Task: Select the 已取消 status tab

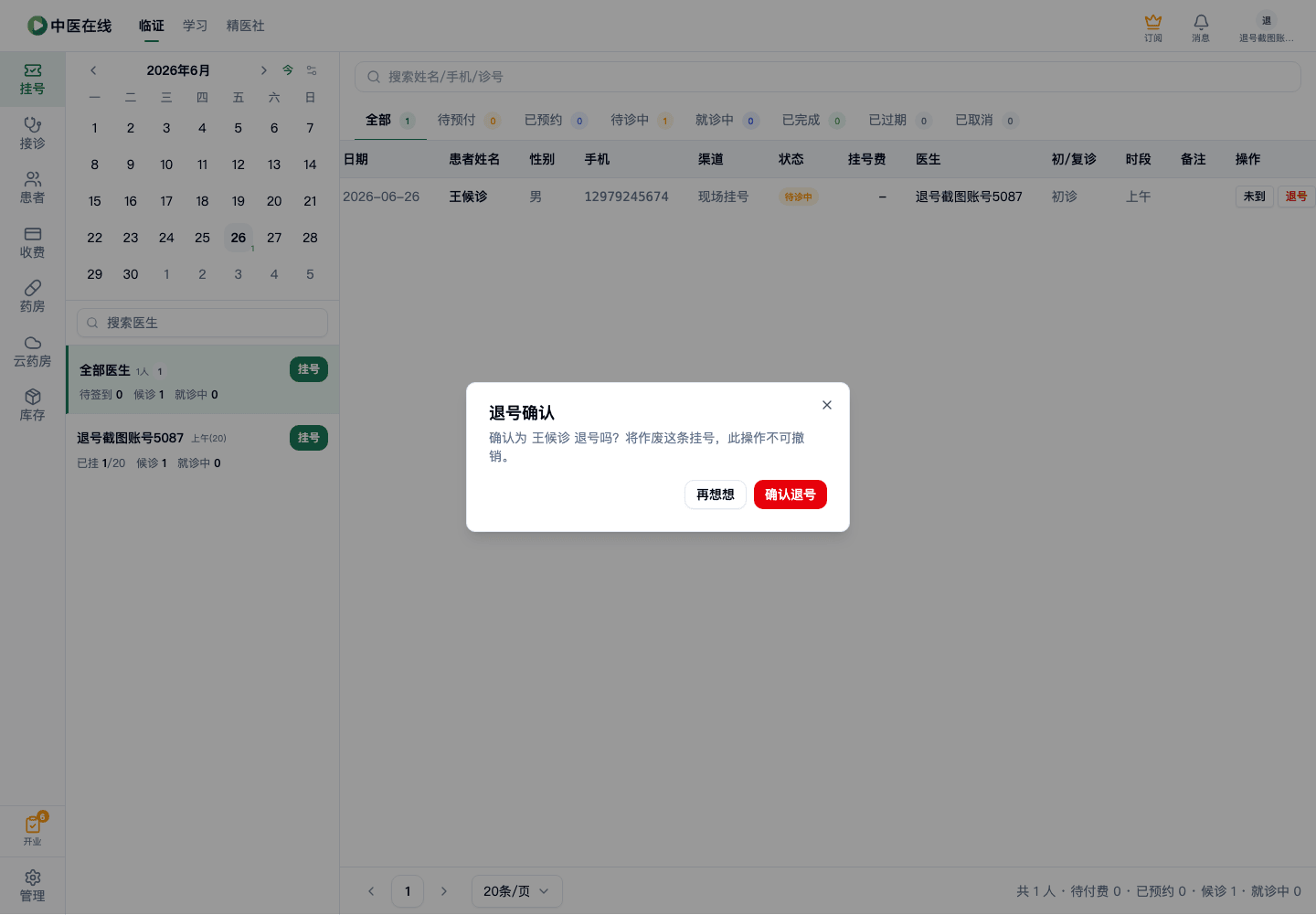Action: (986, 120)
